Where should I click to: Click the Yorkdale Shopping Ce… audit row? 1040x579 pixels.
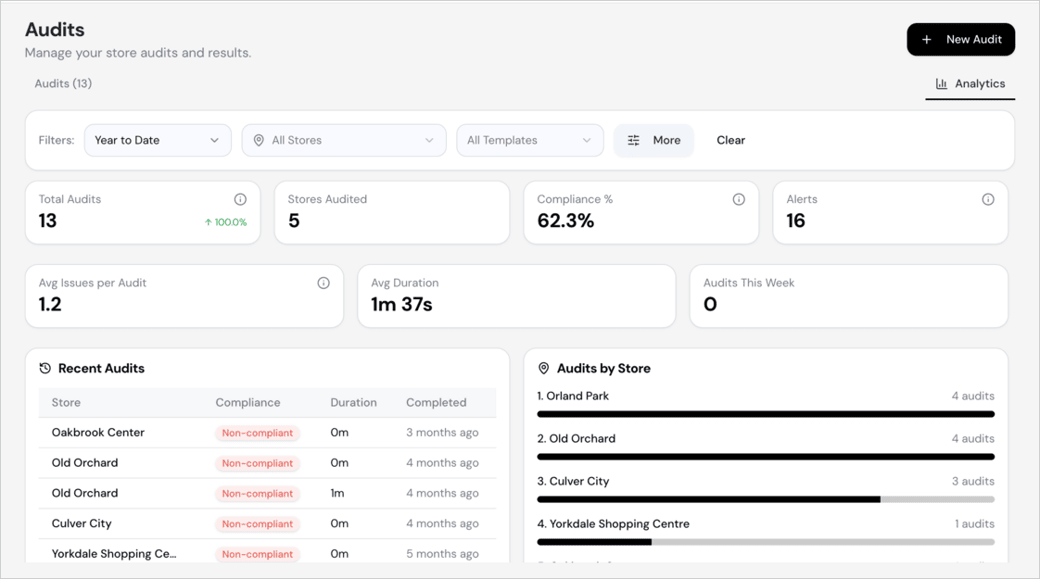tap(267, 553)
